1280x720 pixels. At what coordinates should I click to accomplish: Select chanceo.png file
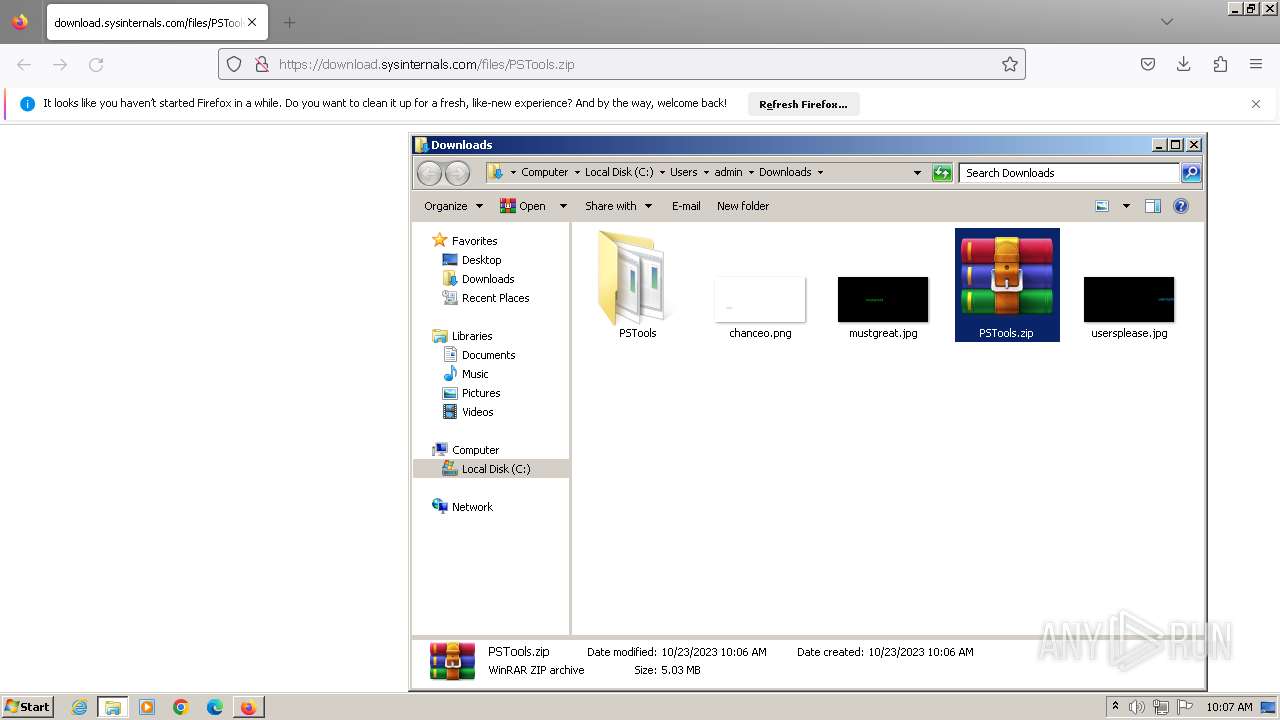pyautogui.click(x=760, y=306)
